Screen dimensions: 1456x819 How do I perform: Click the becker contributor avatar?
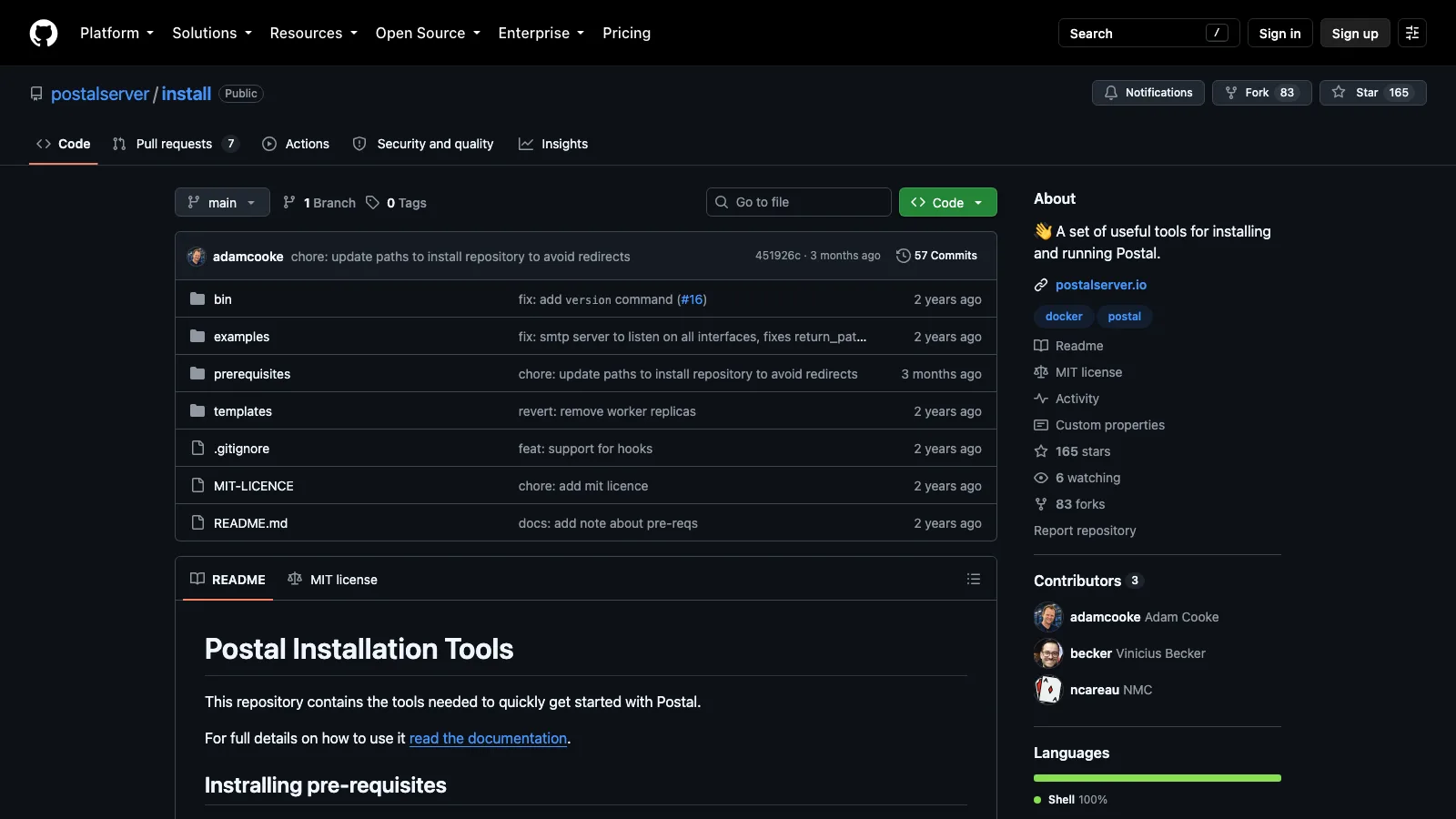(x=1048, y=653)
